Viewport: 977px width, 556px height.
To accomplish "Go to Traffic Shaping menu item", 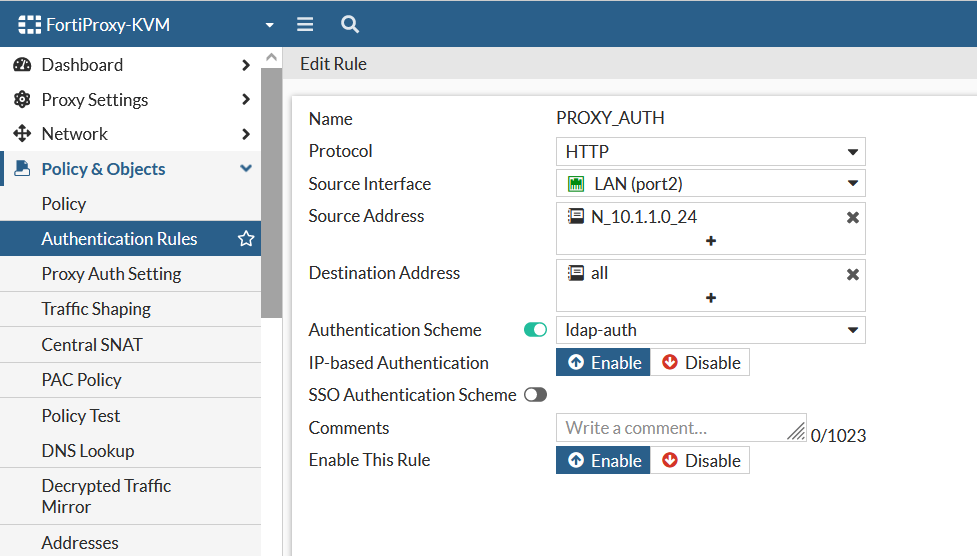I will tap(96, 309).
